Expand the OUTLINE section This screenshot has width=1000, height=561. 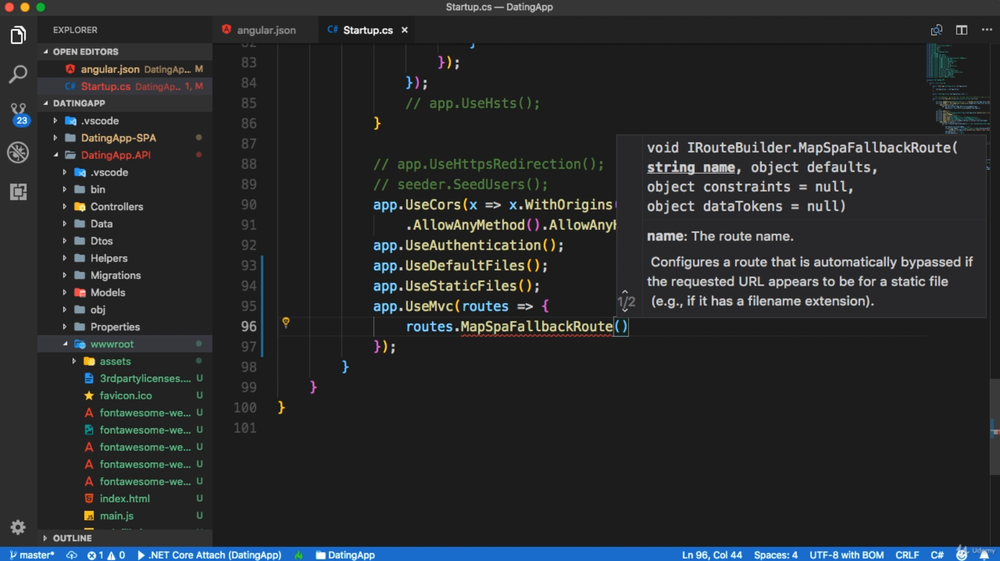pyautogui.click(x=72, y=538)
